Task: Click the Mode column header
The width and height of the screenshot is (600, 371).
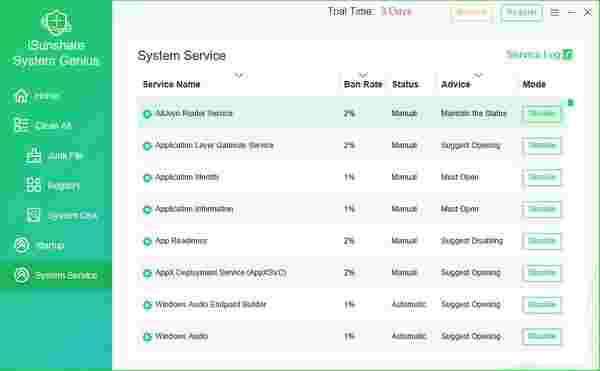Action: [534, 84]
